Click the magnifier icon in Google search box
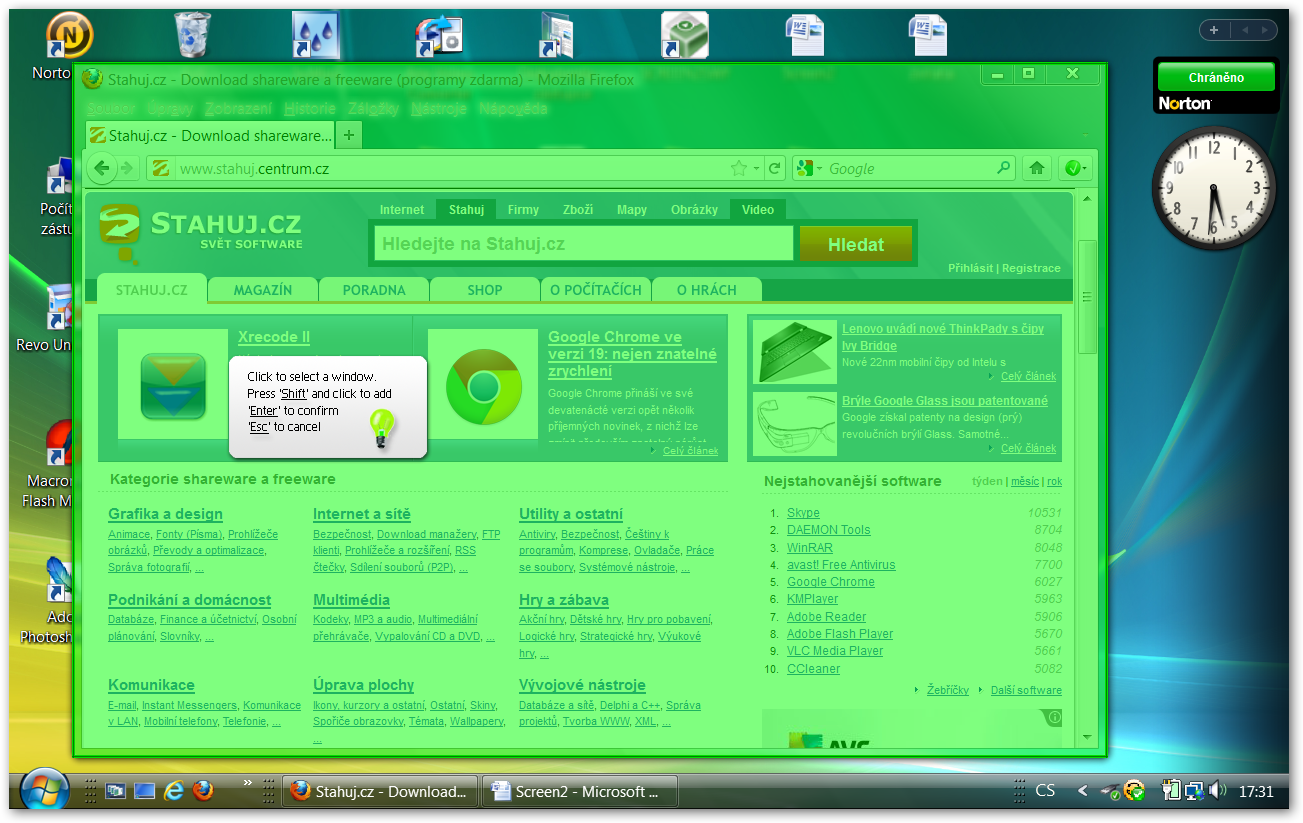1303x823 pixels. tap(1004, 168)
